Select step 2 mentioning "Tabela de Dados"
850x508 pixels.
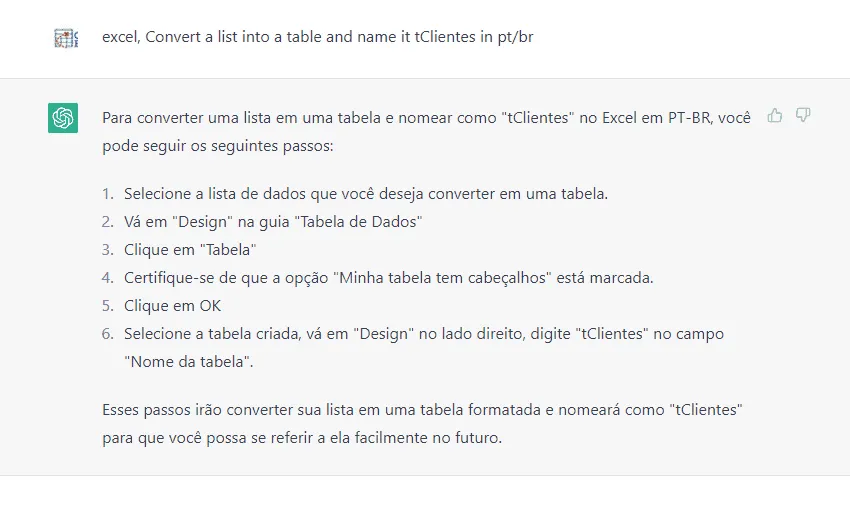(x=273, y=222)
